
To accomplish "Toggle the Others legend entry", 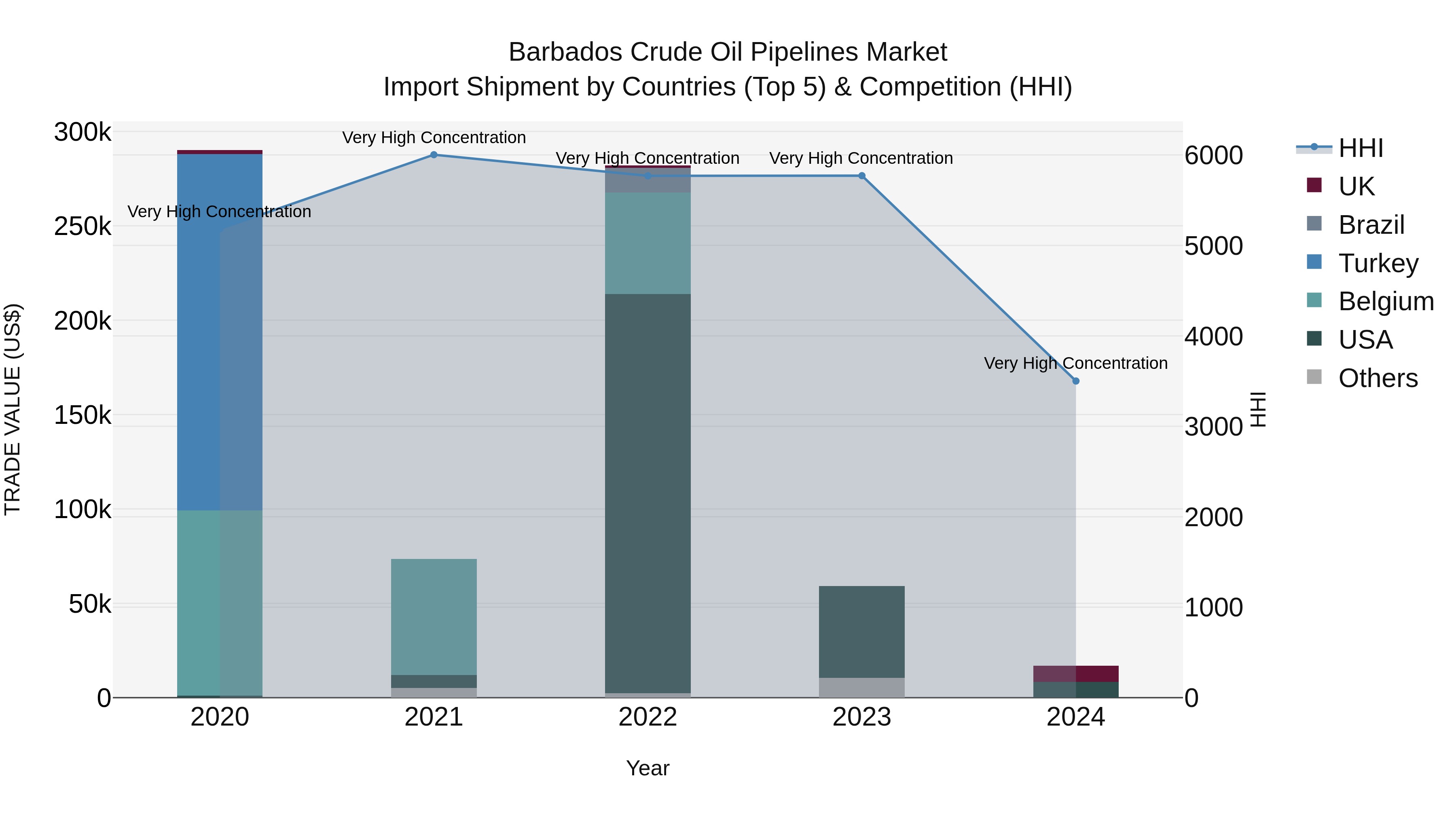I will point(1362,378).
